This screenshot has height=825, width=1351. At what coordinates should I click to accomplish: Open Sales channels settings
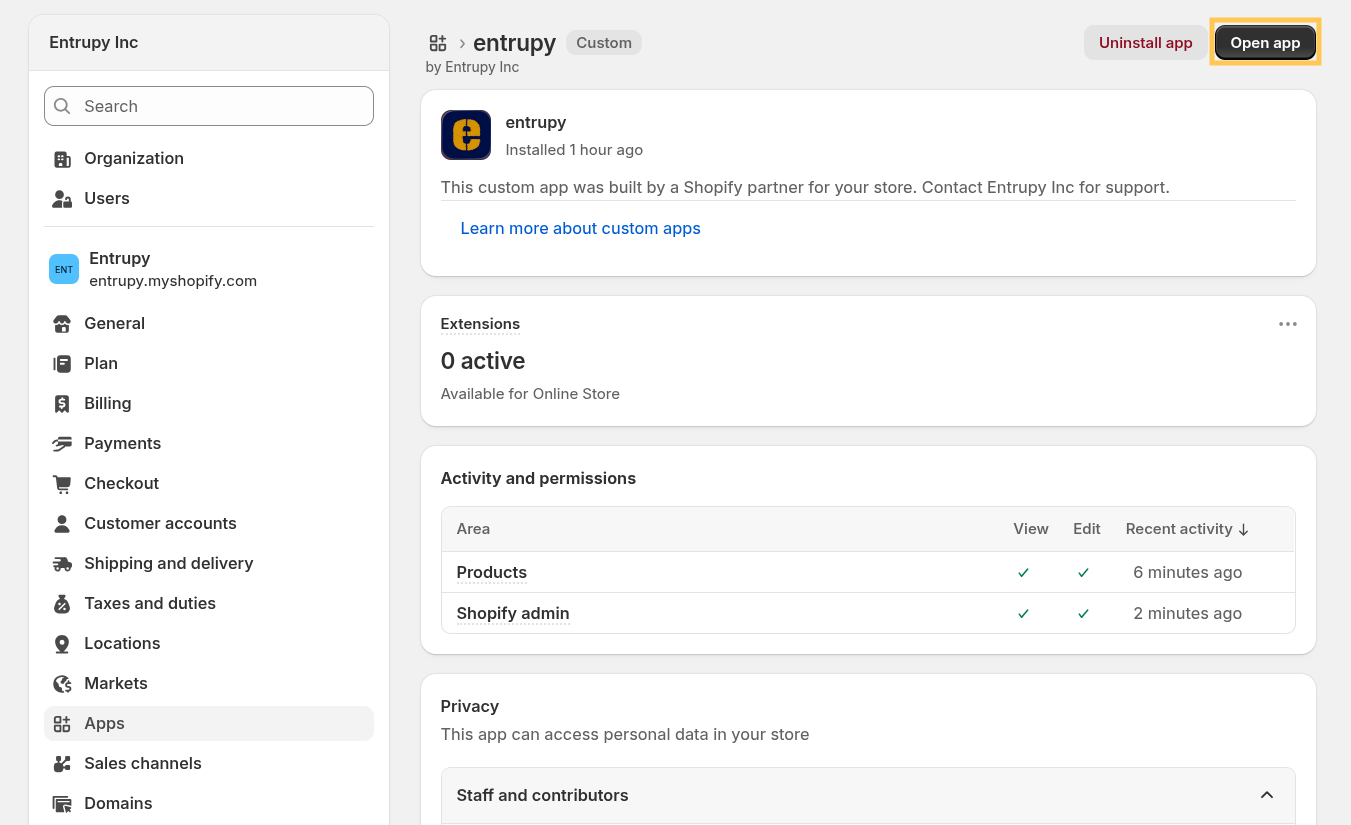(x=209, y=764)
